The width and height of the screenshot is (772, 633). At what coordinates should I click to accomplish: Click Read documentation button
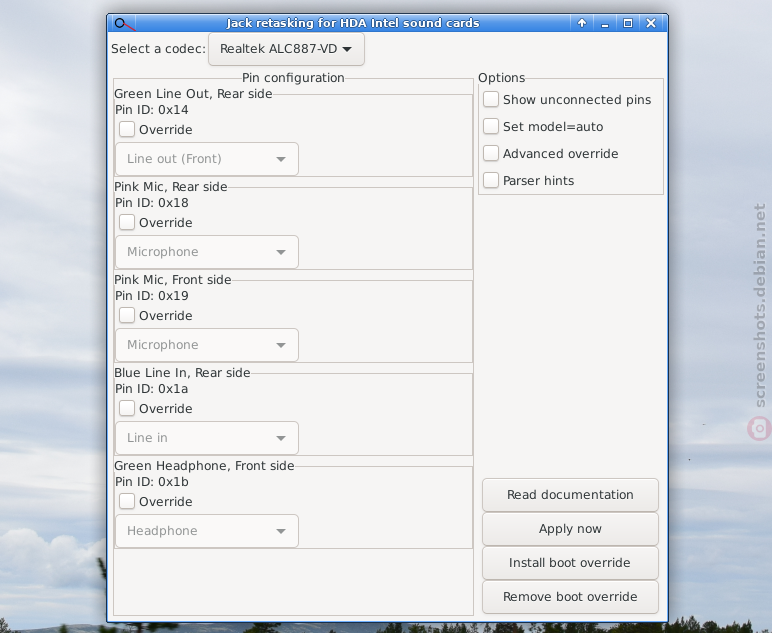[570, 495]
